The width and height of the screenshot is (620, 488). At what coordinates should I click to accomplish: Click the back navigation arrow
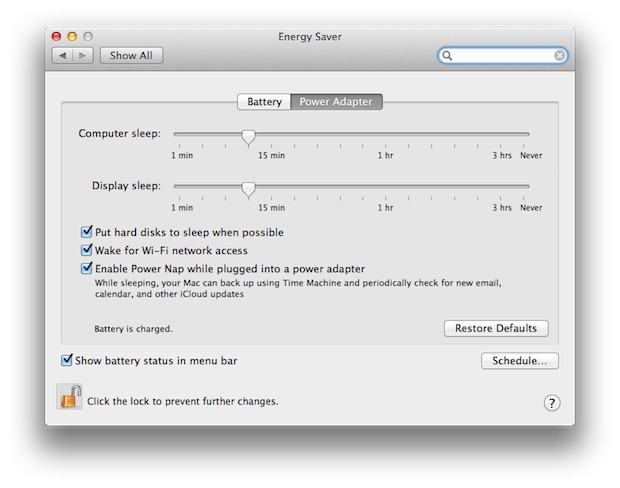(x=62, y=55)
